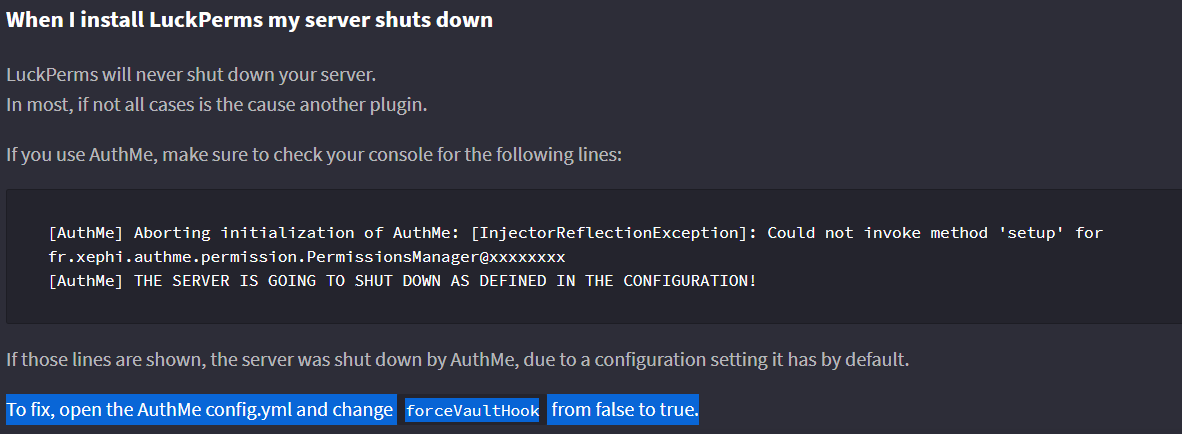The height and width of the screenshot is (434, 1182).
Task: Click the quoted 'setup' method name
Action: (1041, 233)
